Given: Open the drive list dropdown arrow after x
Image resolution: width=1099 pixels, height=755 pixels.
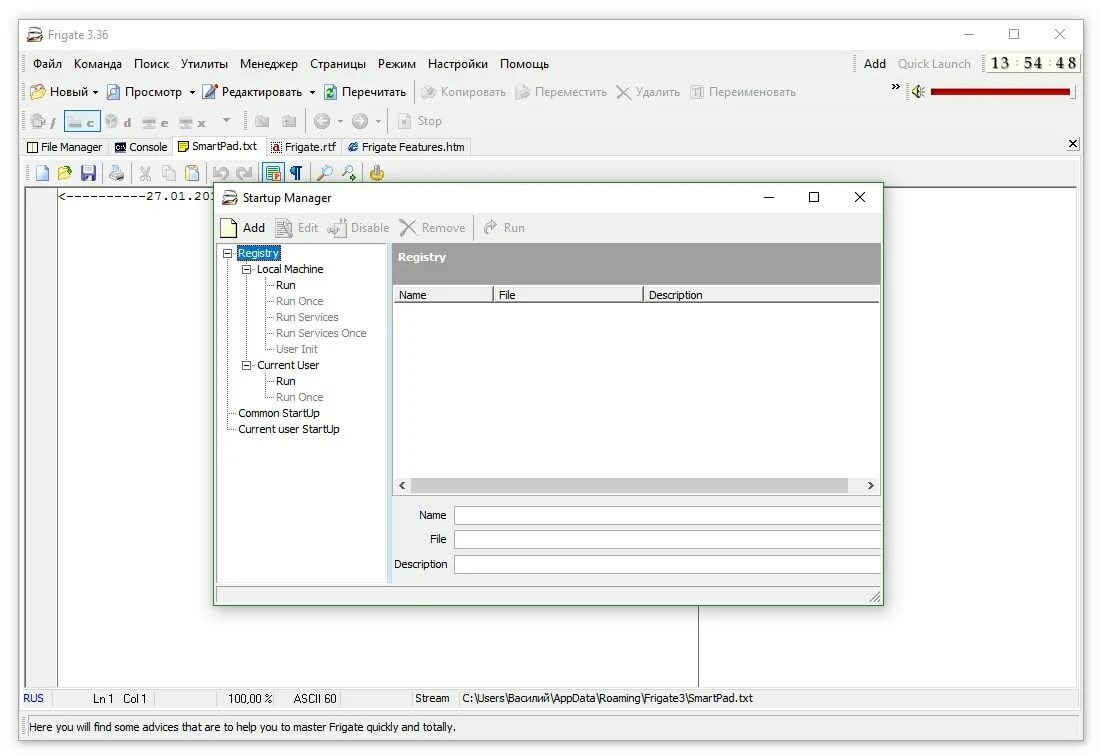Looking at the screenshot, I should click(x=226, y=121).
